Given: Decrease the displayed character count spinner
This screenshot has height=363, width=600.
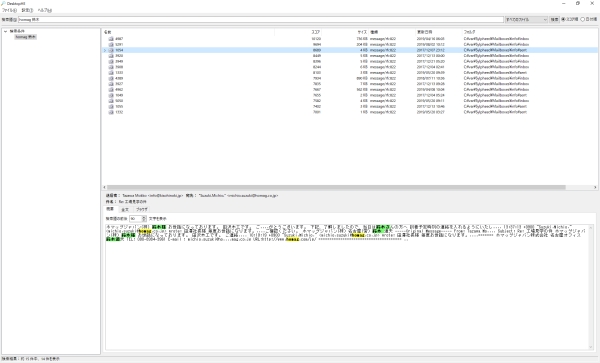Looking at the screenshot, I should pyautogui.click(x=144, y=220).
